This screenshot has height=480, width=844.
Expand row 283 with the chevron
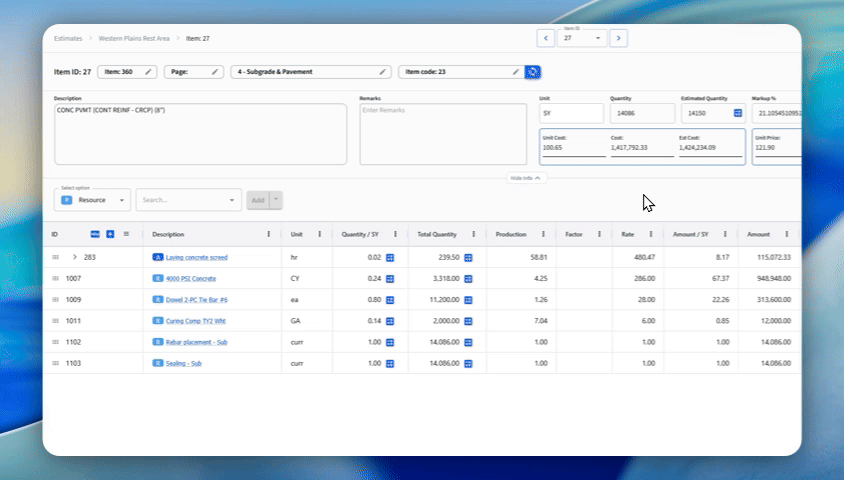click(x=75, y=257)
